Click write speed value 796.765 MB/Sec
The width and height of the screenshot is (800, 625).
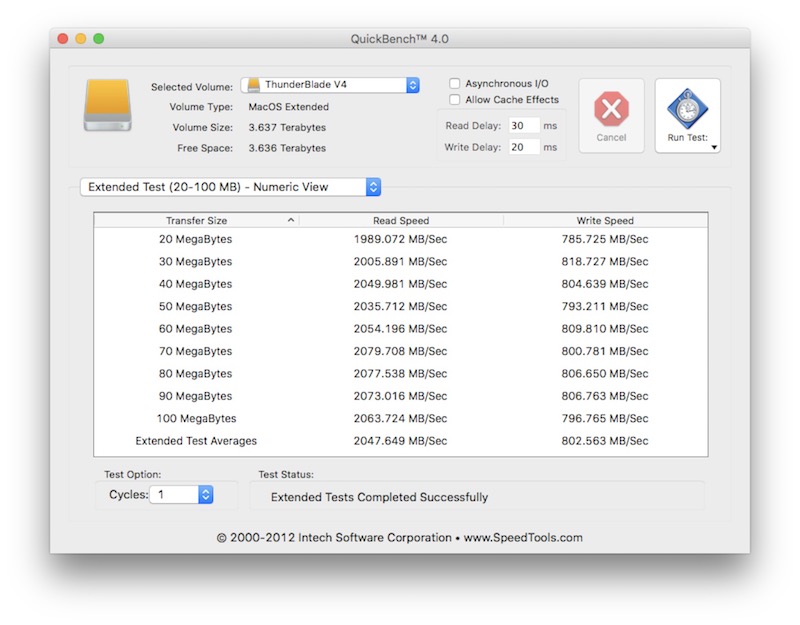605,418
